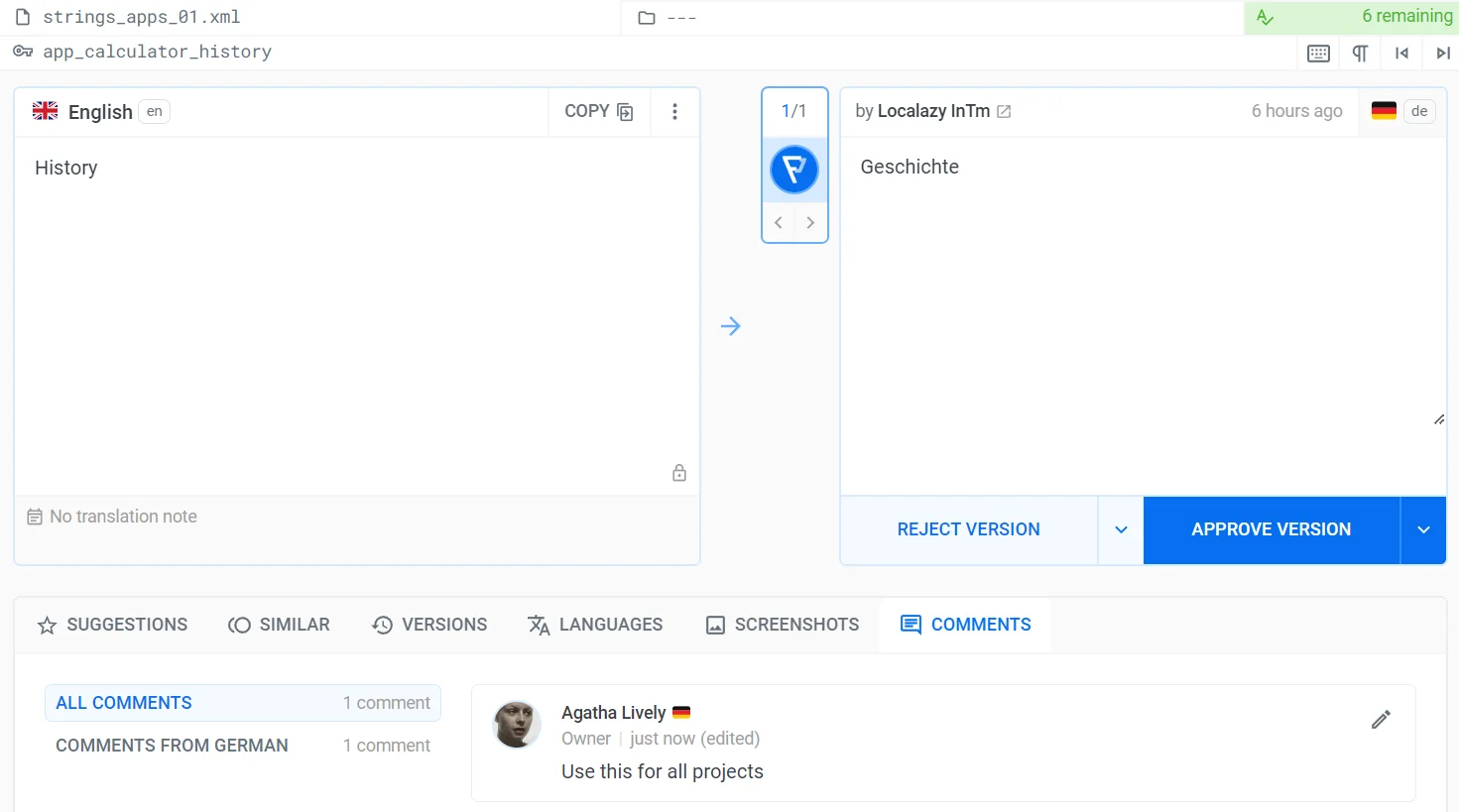Screen dimensions: 1459x812
Task: Open the three-dot menu on English panel
Action: tap(674, 111)
